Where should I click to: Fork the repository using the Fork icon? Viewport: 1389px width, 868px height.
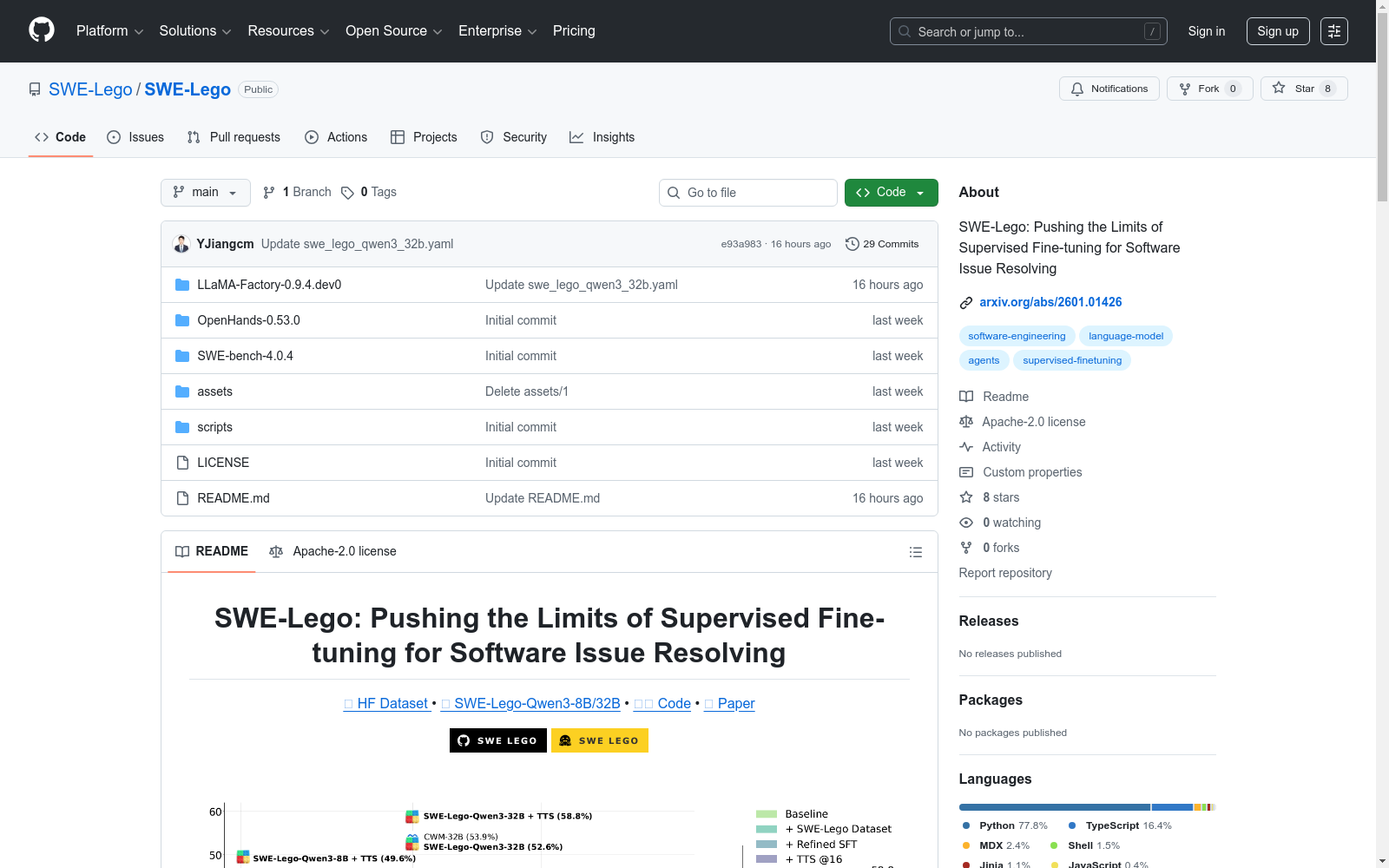[1185, 89]
